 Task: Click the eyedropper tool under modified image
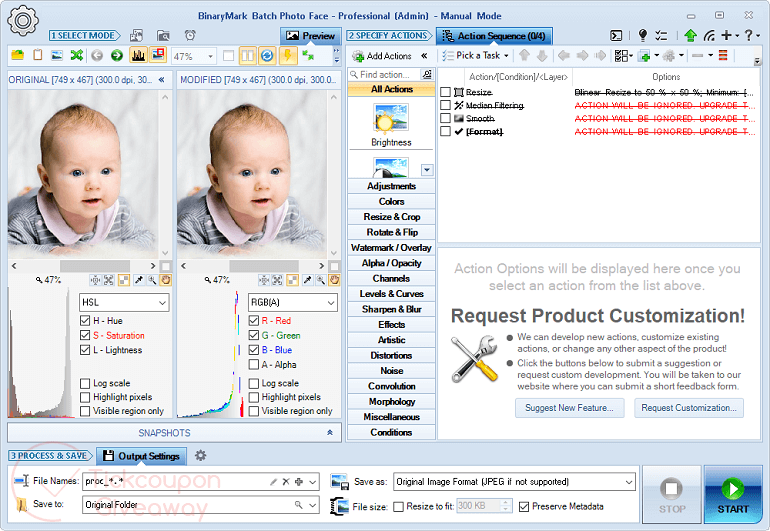pos(307,280)
